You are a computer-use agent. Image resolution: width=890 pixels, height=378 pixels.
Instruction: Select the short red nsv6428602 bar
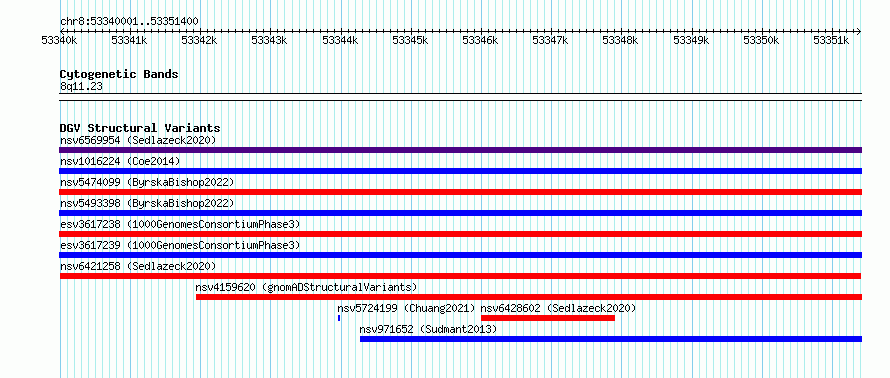point(548,318)
